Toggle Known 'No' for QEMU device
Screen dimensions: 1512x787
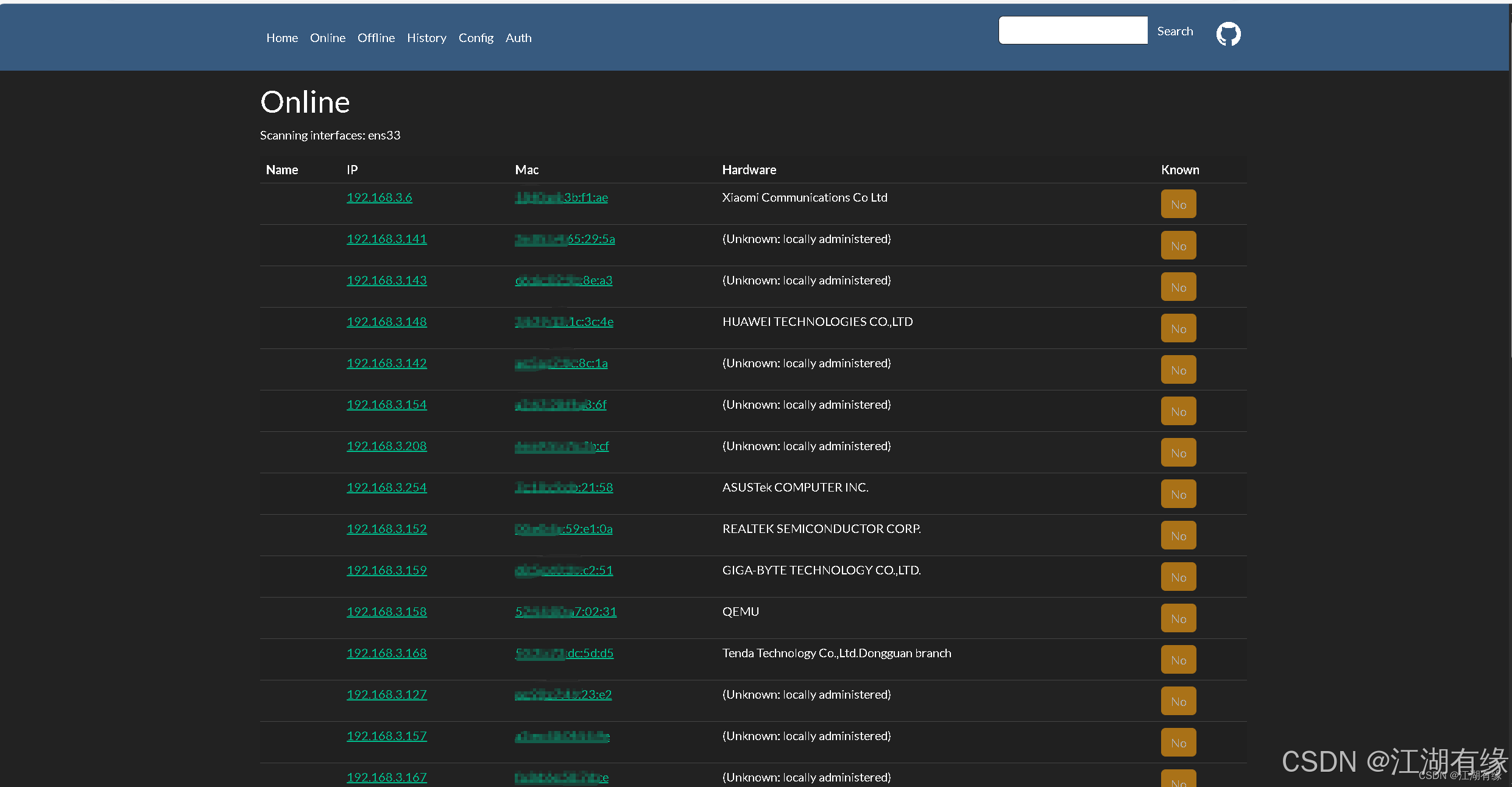[x=1178, y=618]
